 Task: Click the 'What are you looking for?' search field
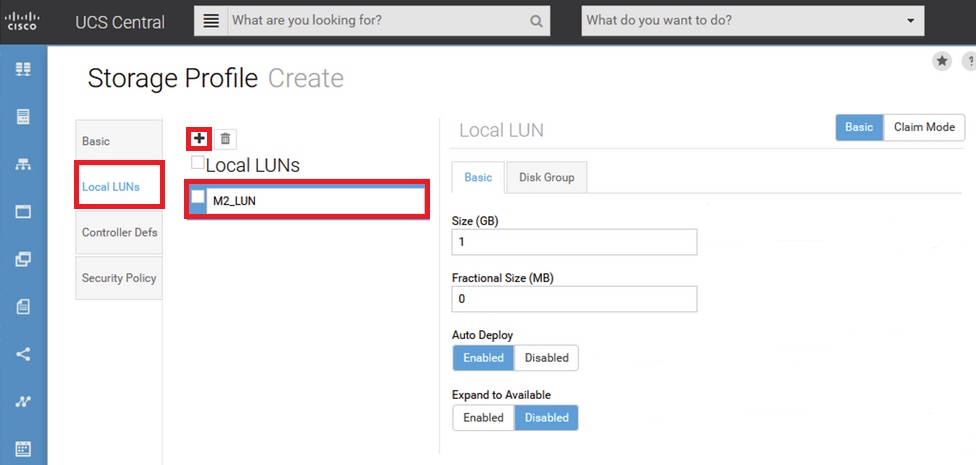pyautogui.click(x=378, y=21)
